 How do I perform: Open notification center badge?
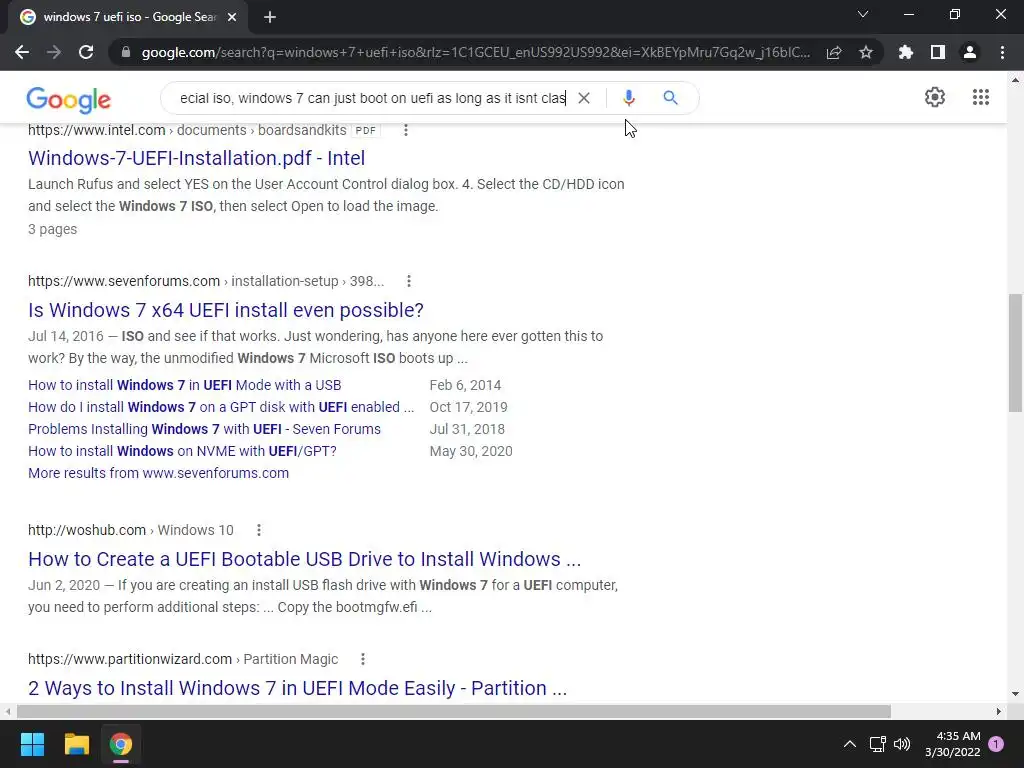996,744
